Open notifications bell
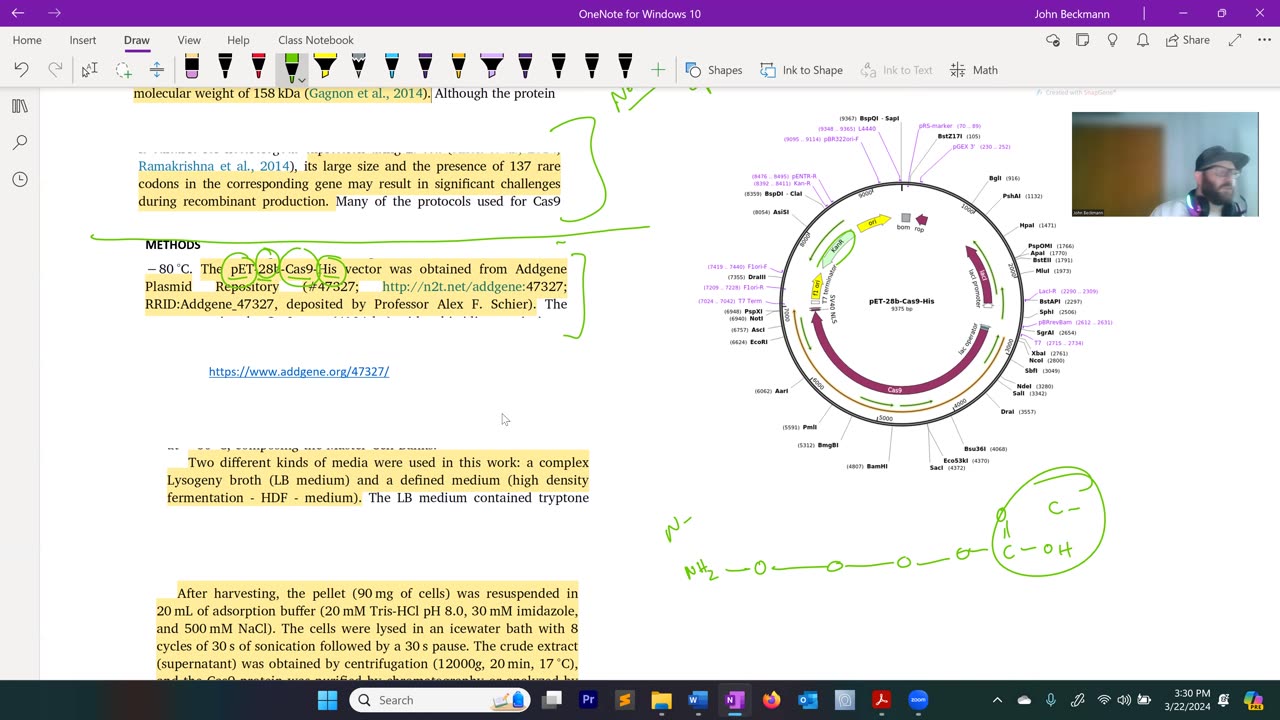The width and height of the screenshot is (1280, 720). point(1143,40)
